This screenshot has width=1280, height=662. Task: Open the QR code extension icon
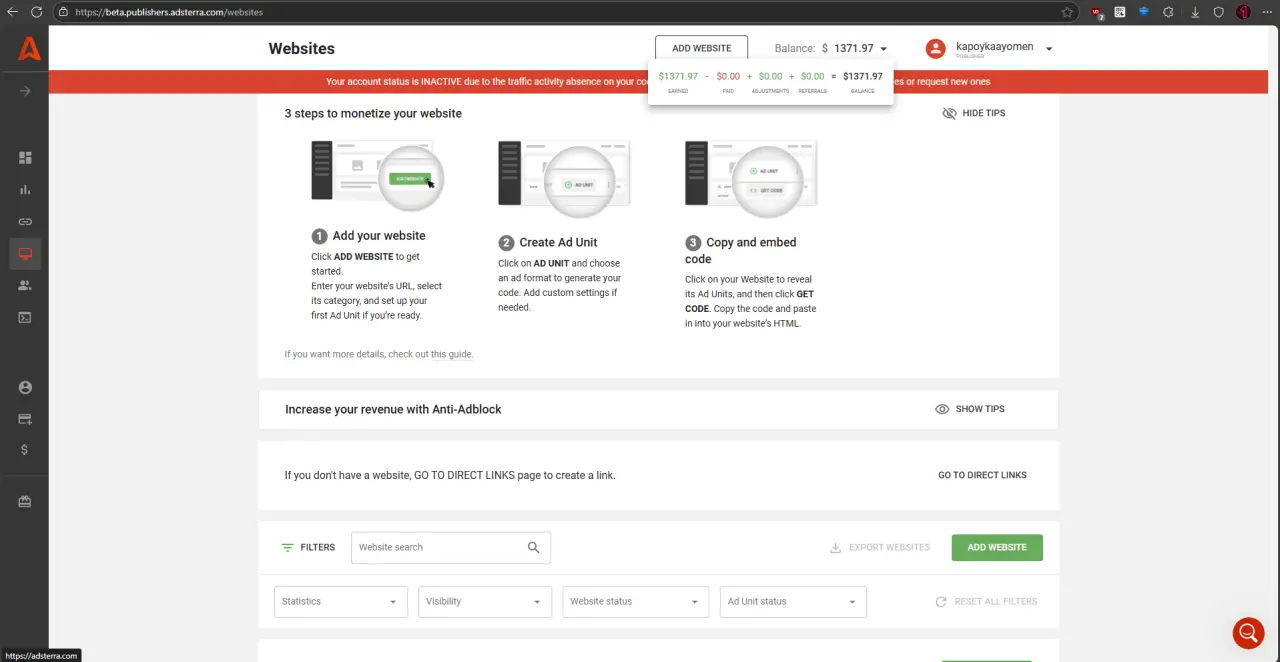pyautogui.click(x=1120, y=12)
